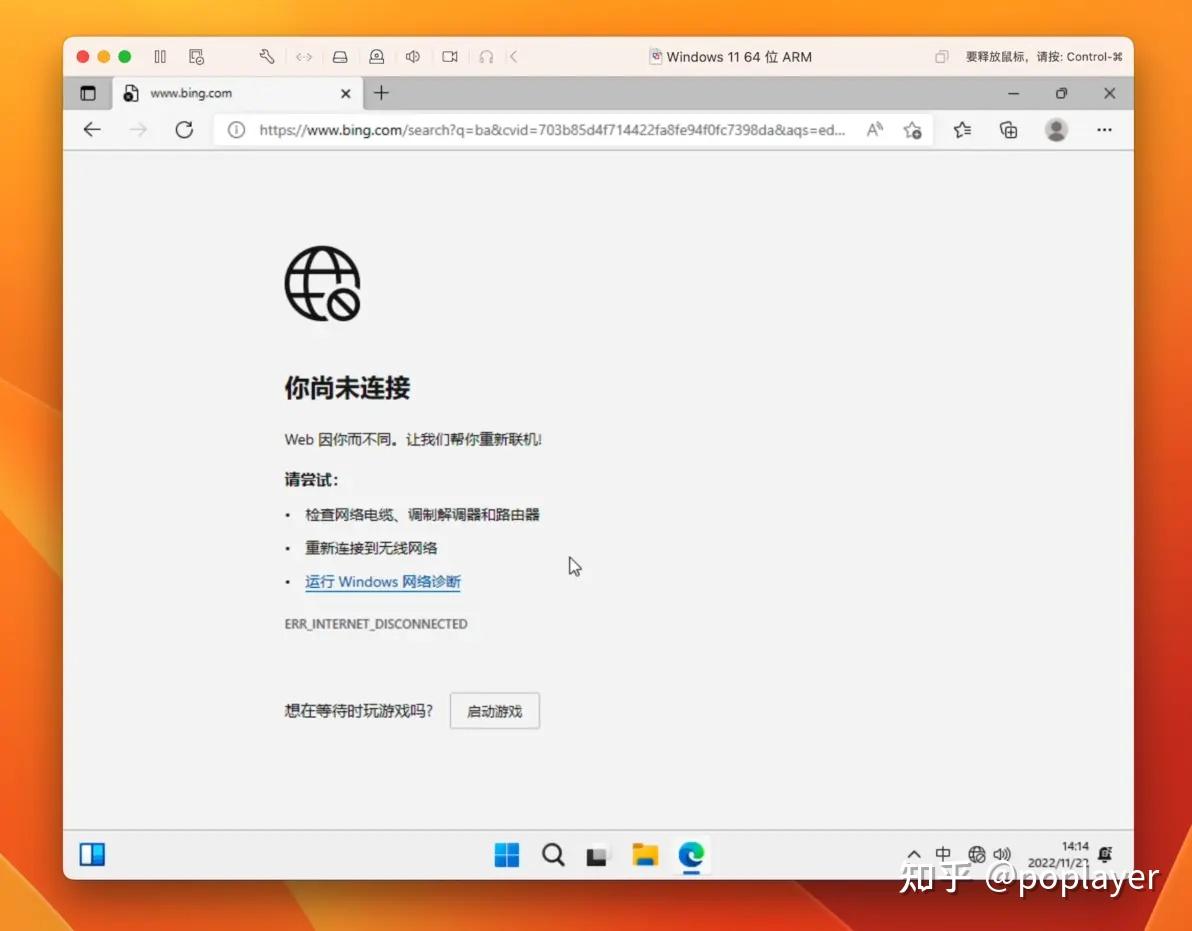Click the camera device icon

click(x=450, y=56)
